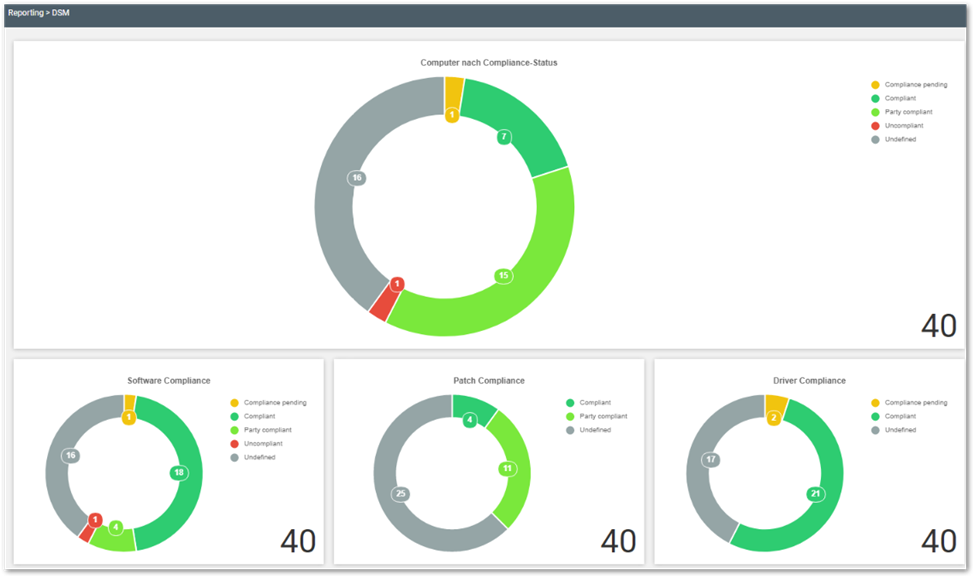Click value badge 11 in Patch Compliance donut
The image size is (974, 577).
[507, 469]
